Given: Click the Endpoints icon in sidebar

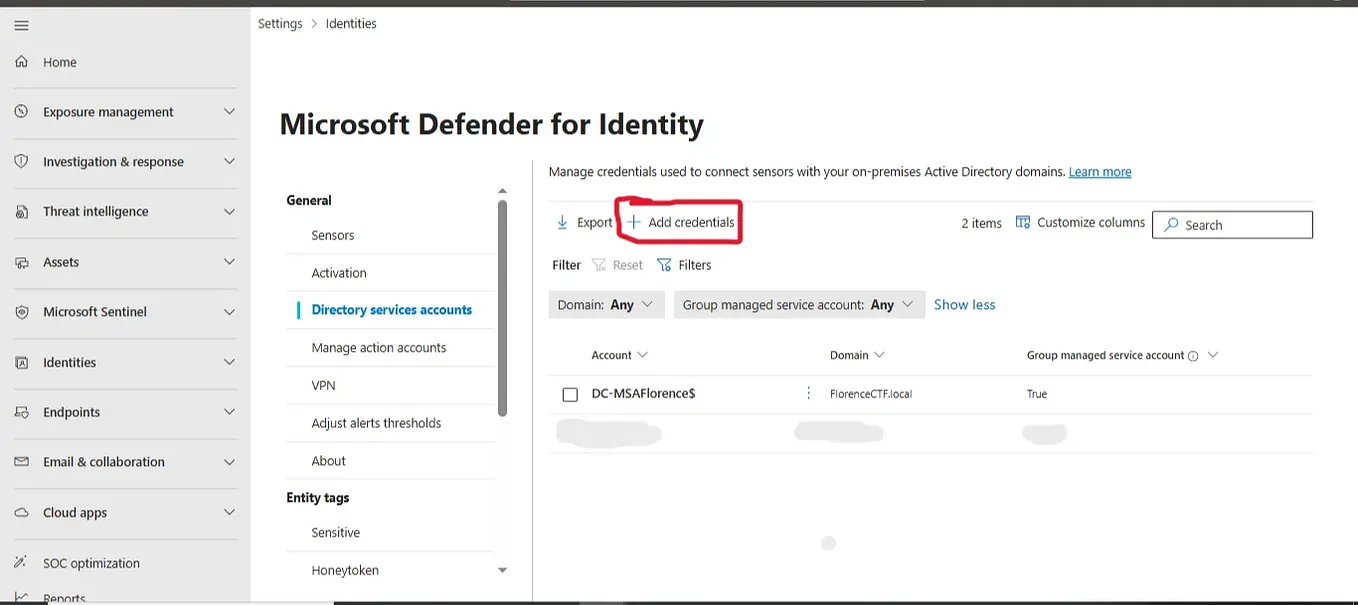Looking at the screenshot, I should point(22,412).
